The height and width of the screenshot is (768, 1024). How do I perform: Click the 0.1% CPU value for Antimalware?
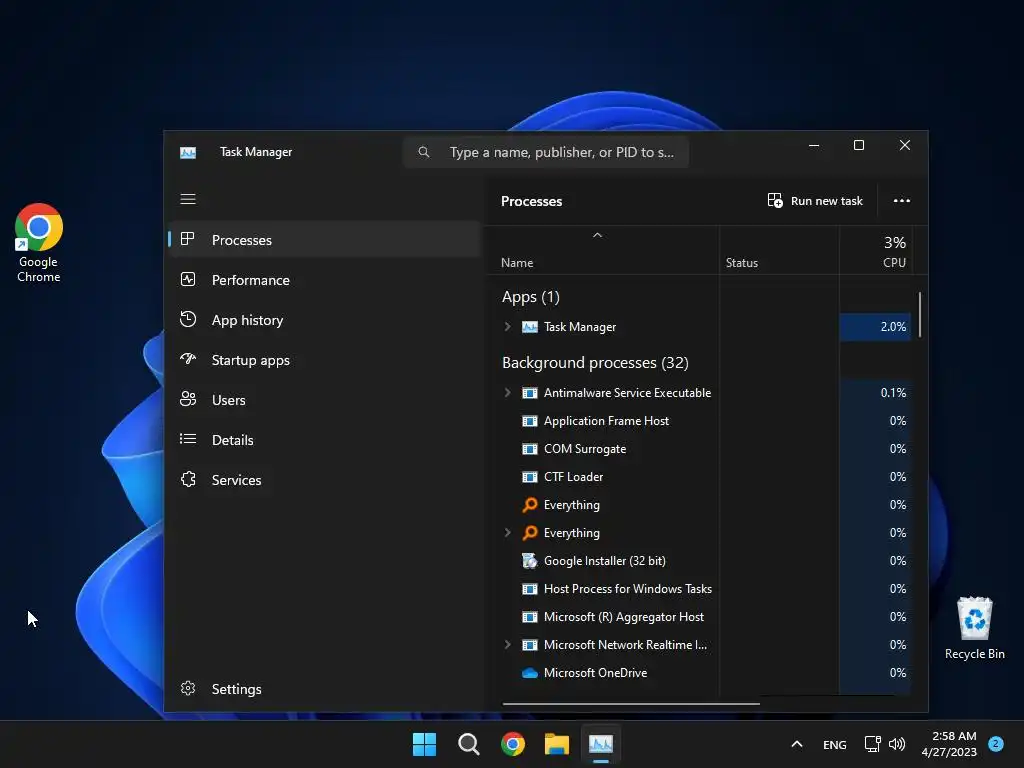tap(893, 392)
